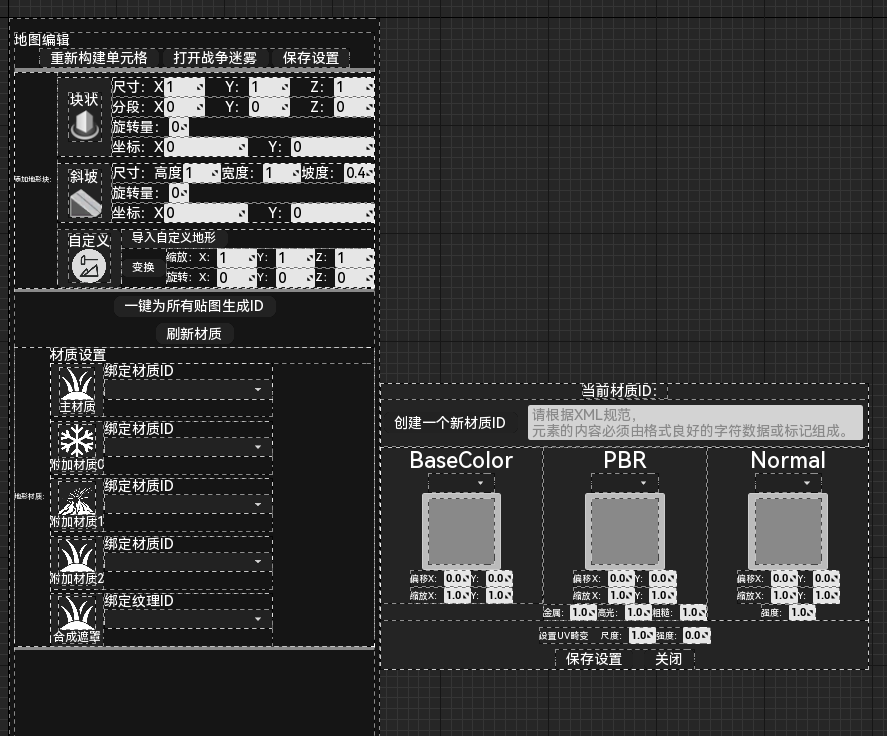
Task: Click the 重新构建单元格 button
Action: (x=99, y=58)
